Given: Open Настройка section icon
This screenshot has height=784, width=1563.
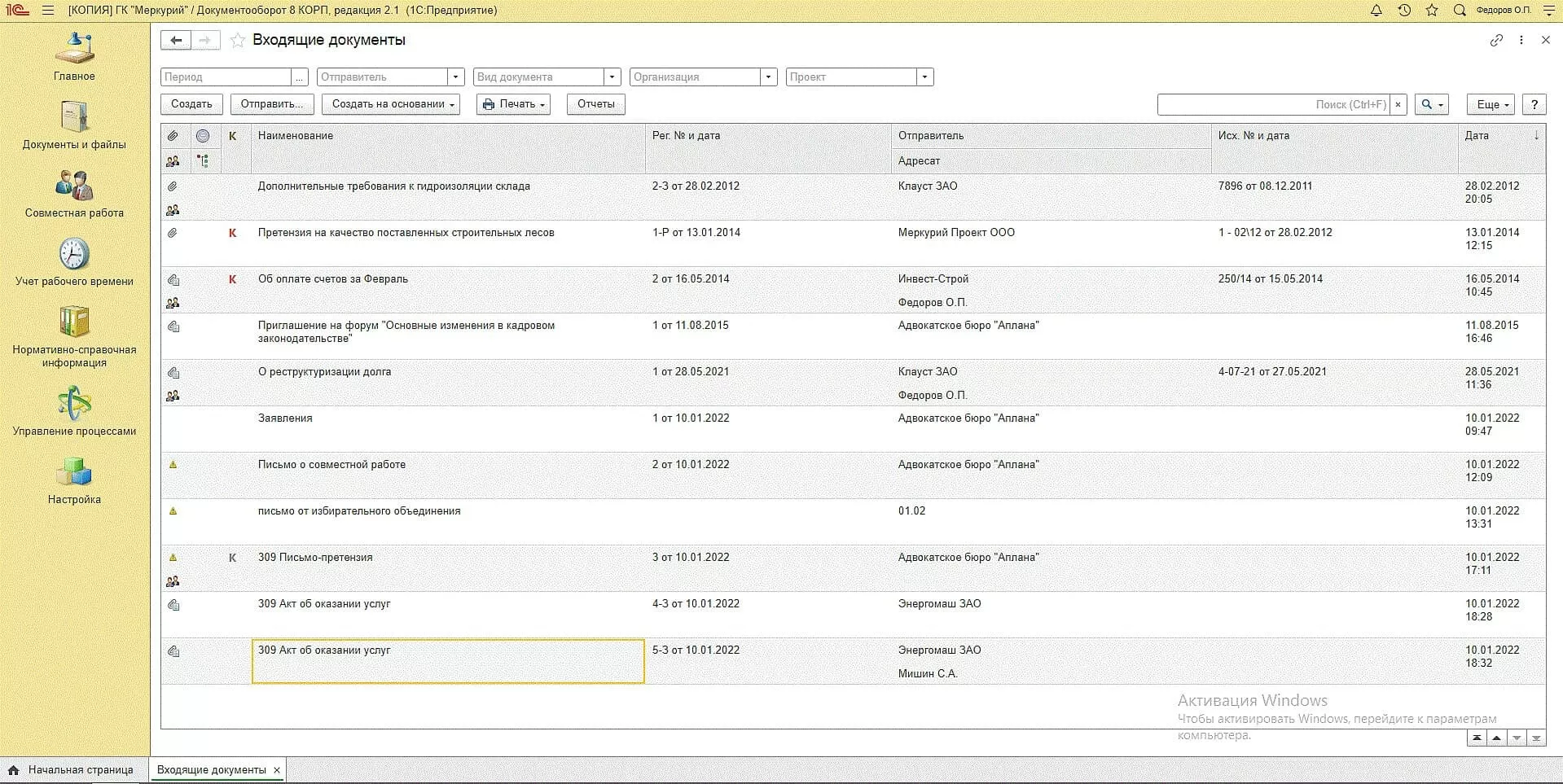Looking at the screenshot, I should tap(74, 472).
